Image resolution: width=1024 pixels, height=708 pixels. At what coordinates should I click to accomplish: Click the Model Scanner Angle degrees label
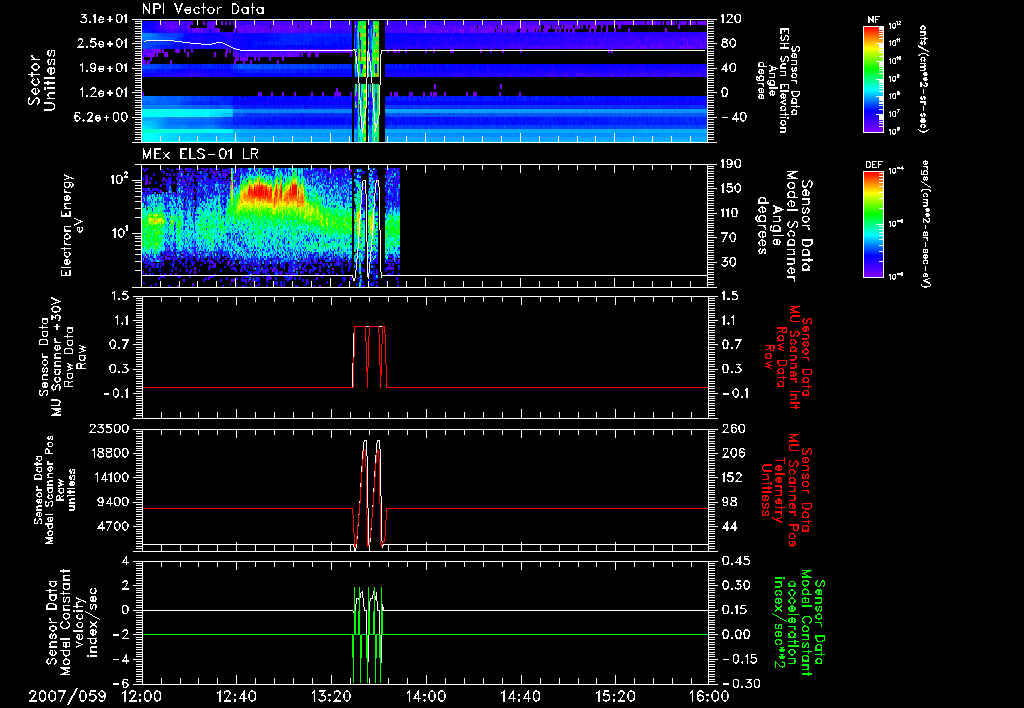pyautogui.click(x=785, y=225)
